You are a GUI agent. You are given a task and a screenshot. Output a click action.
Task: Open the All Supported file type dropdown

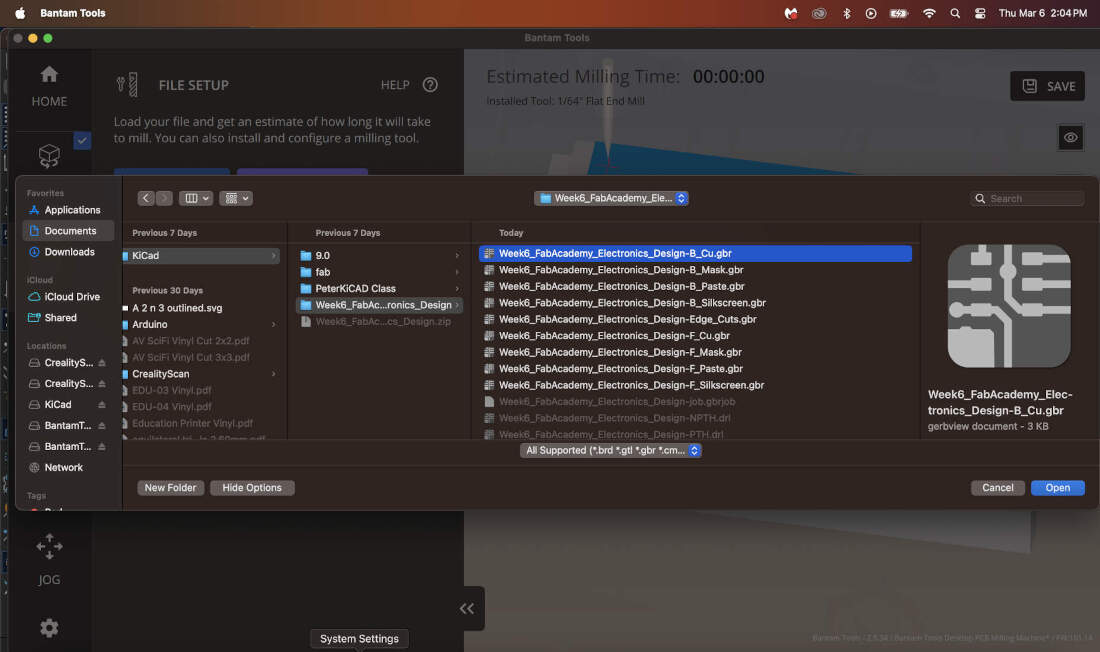point(610,451)
